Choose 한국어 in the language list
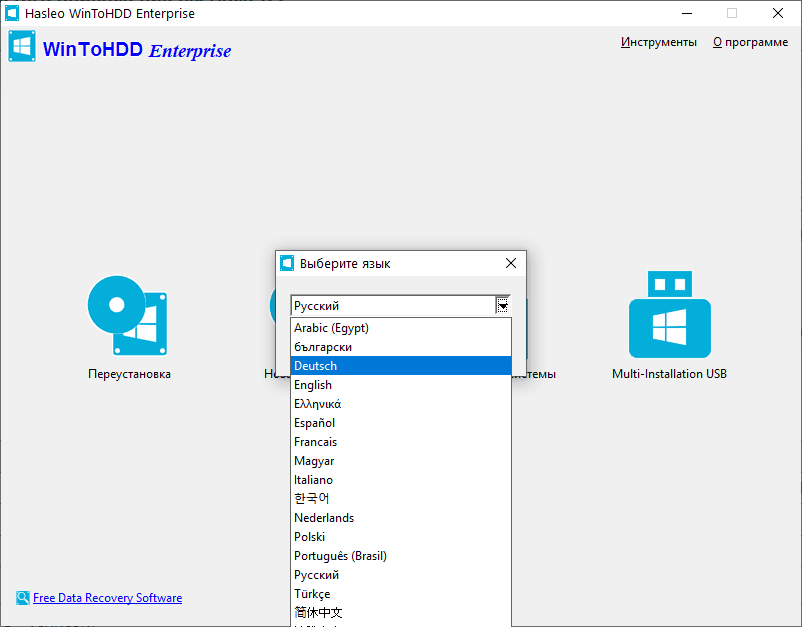The height and width of the screenshot is (627, 802). [x=401, y=499]
